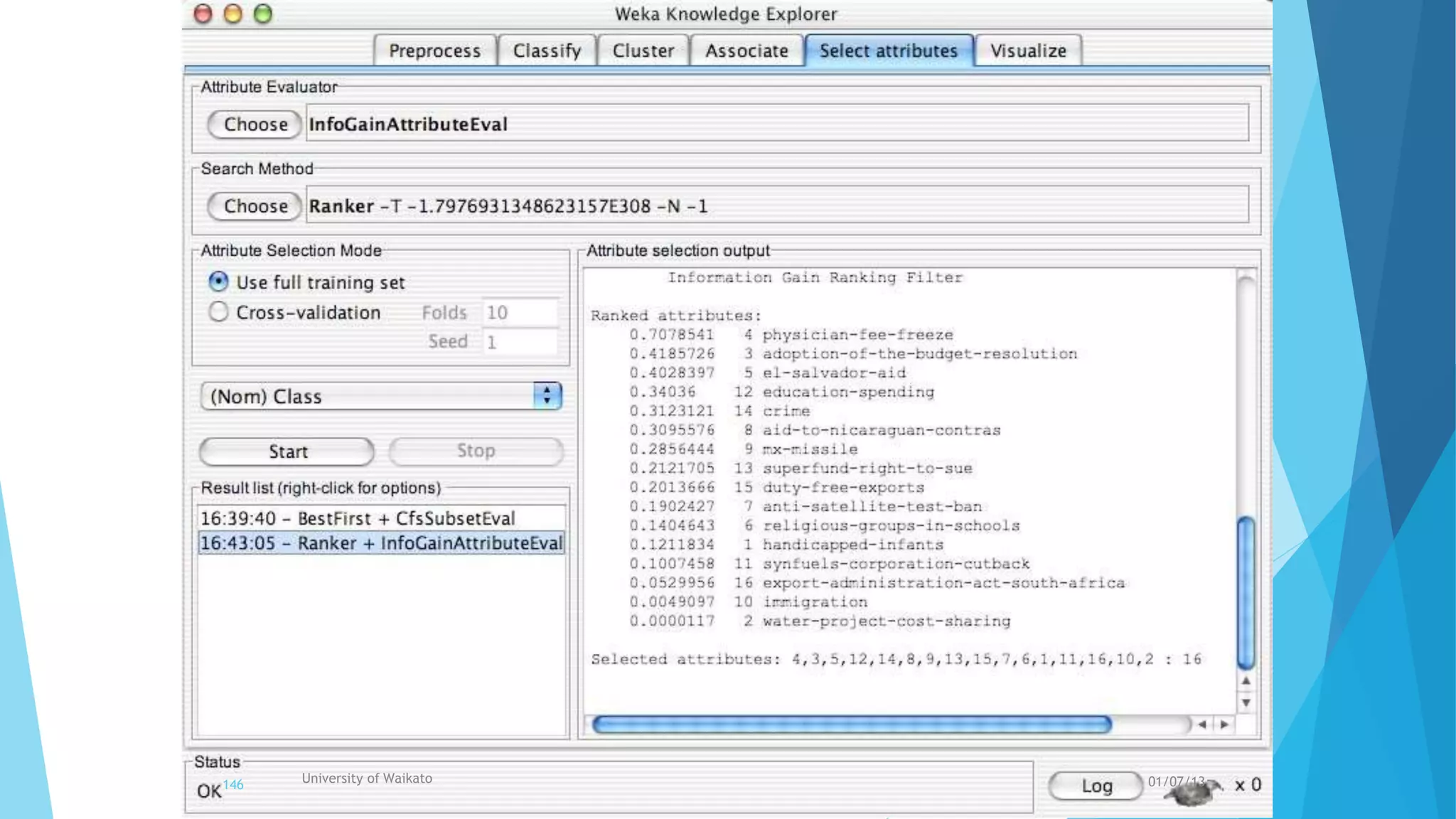Viewport: 1456px width, 819px height.
Task: Switch to the Classify tab
Action: (547, 51)
